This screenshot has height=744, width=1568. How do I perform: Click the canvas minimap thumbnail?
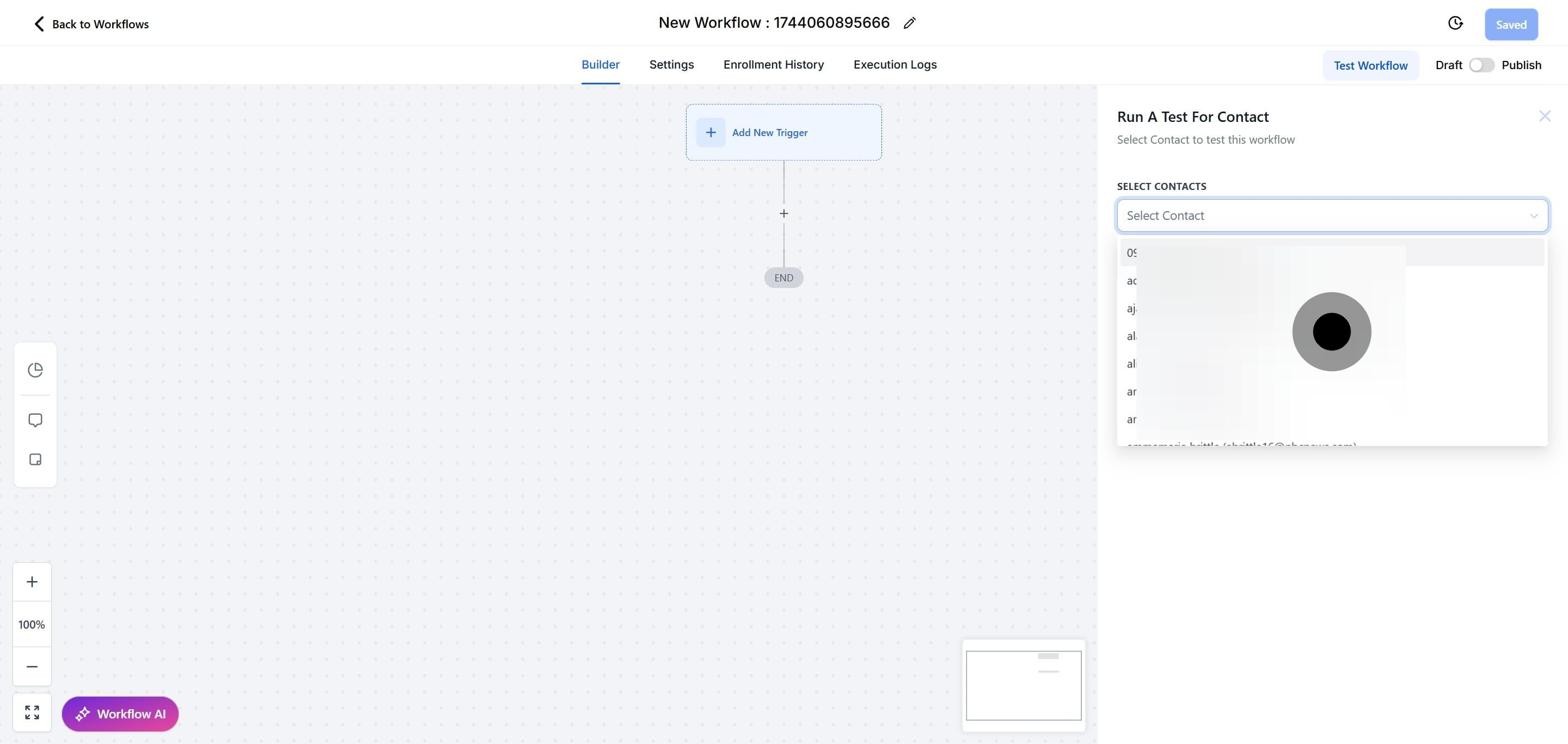1023,685
